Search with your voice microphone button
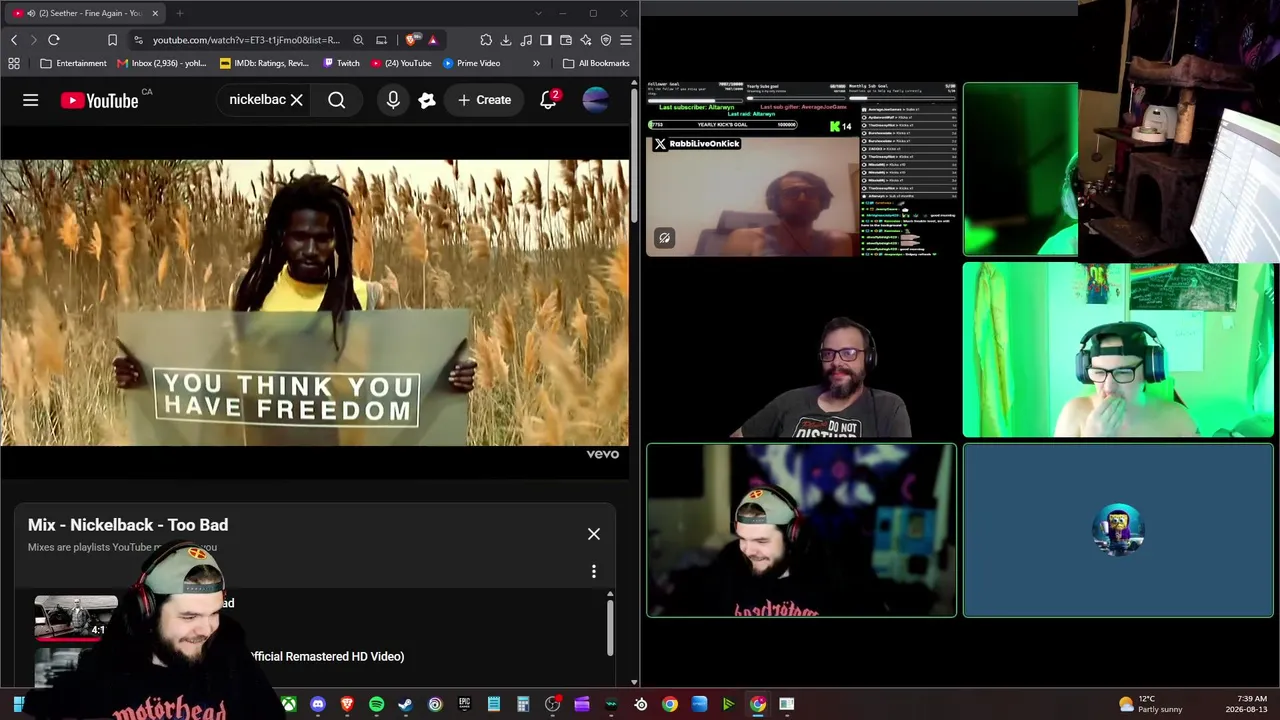Image resolution: width=1280 pixels, height=720 pixels. [393, 100]
